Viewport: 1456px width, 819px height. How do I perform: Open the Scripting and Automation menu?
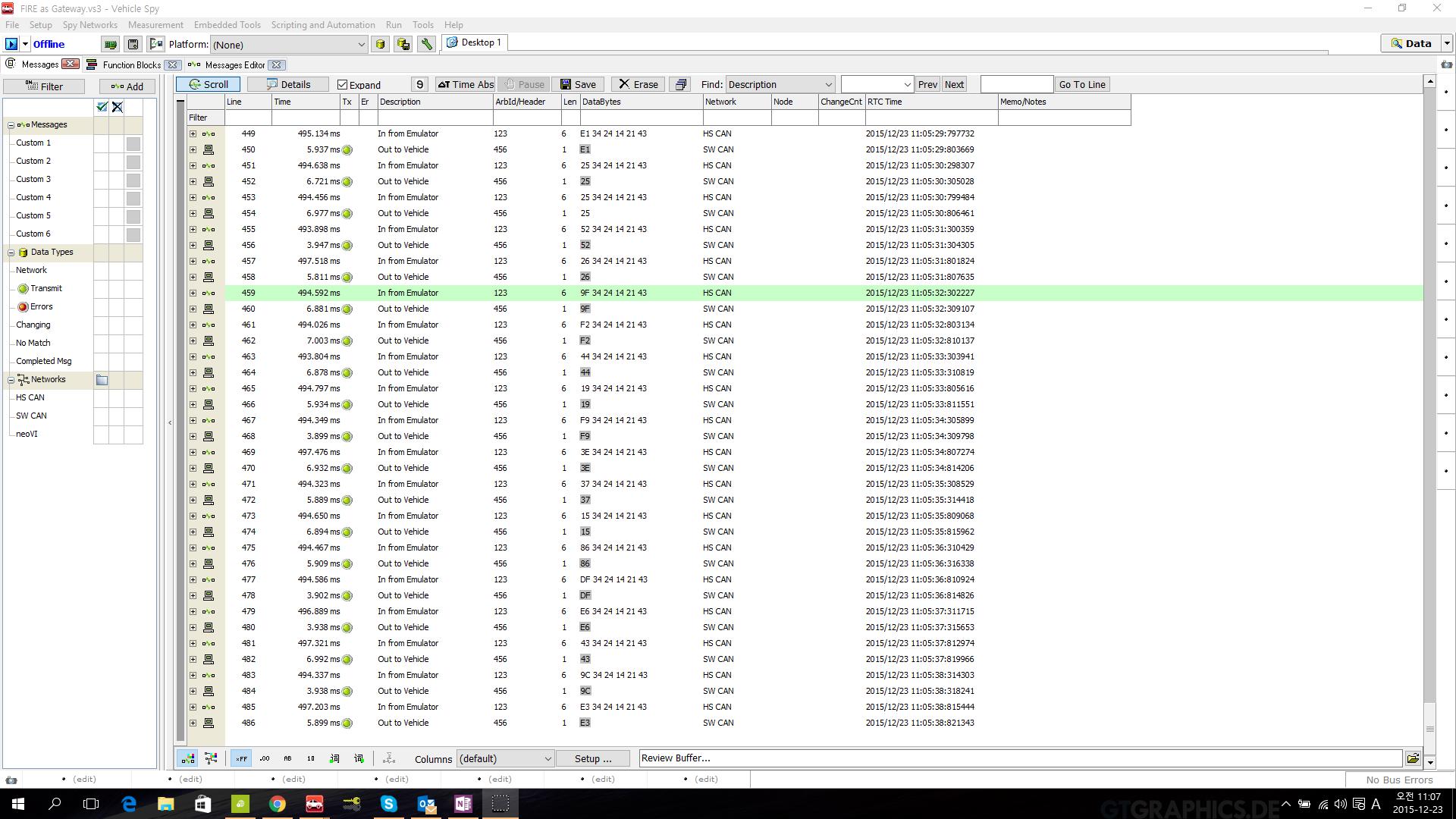[322, 24]
